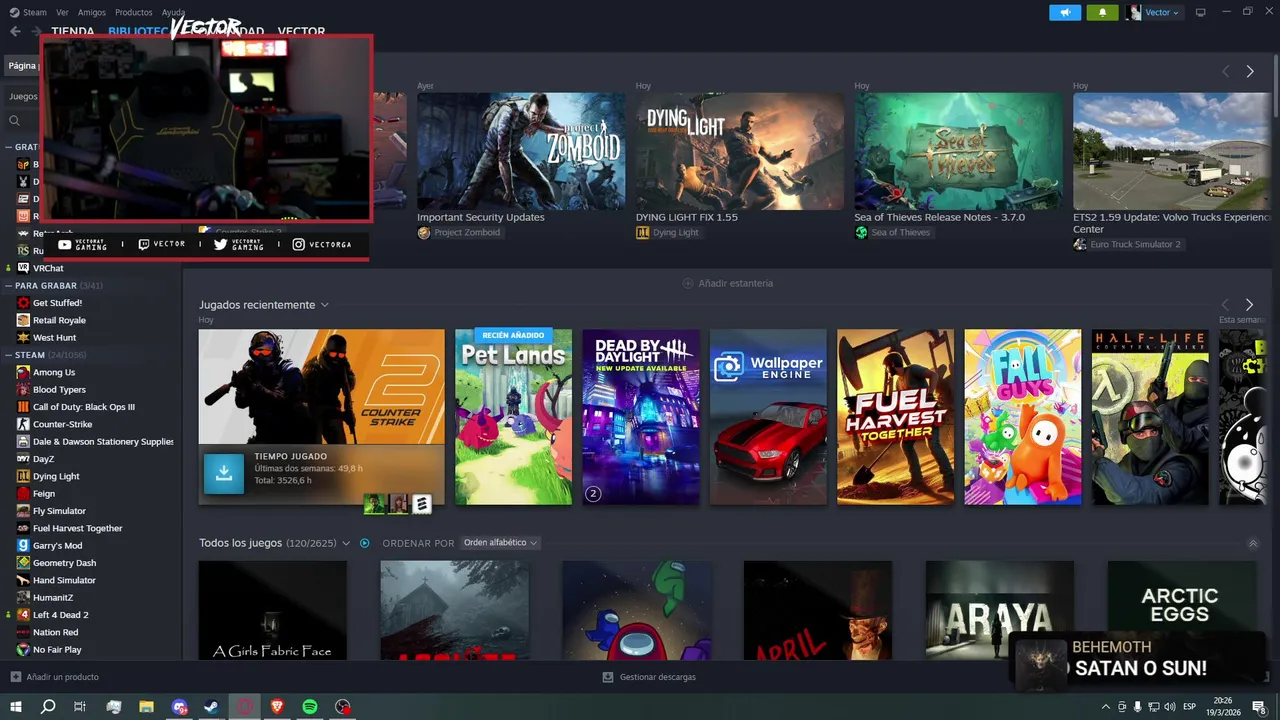This screenshot has width=1280, height=720.
Task: Click the volume icon in system tray
Action: tap(1171, 707)
